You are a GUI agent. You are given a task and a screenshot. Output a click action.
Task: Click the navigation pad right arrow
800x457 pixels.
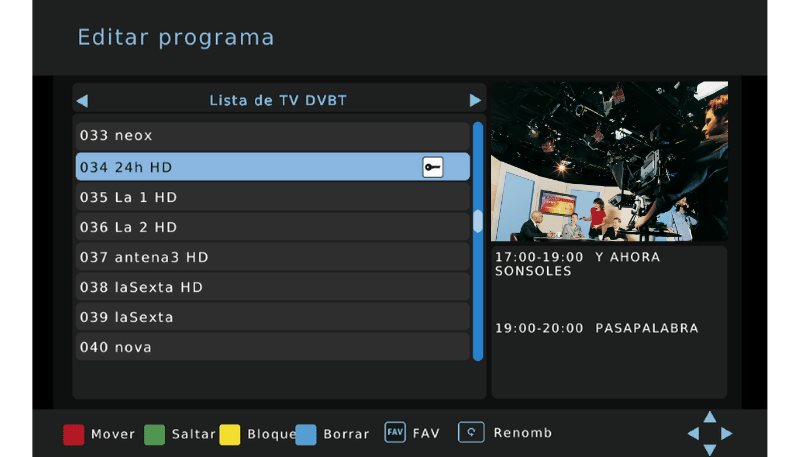click(727, 434)
